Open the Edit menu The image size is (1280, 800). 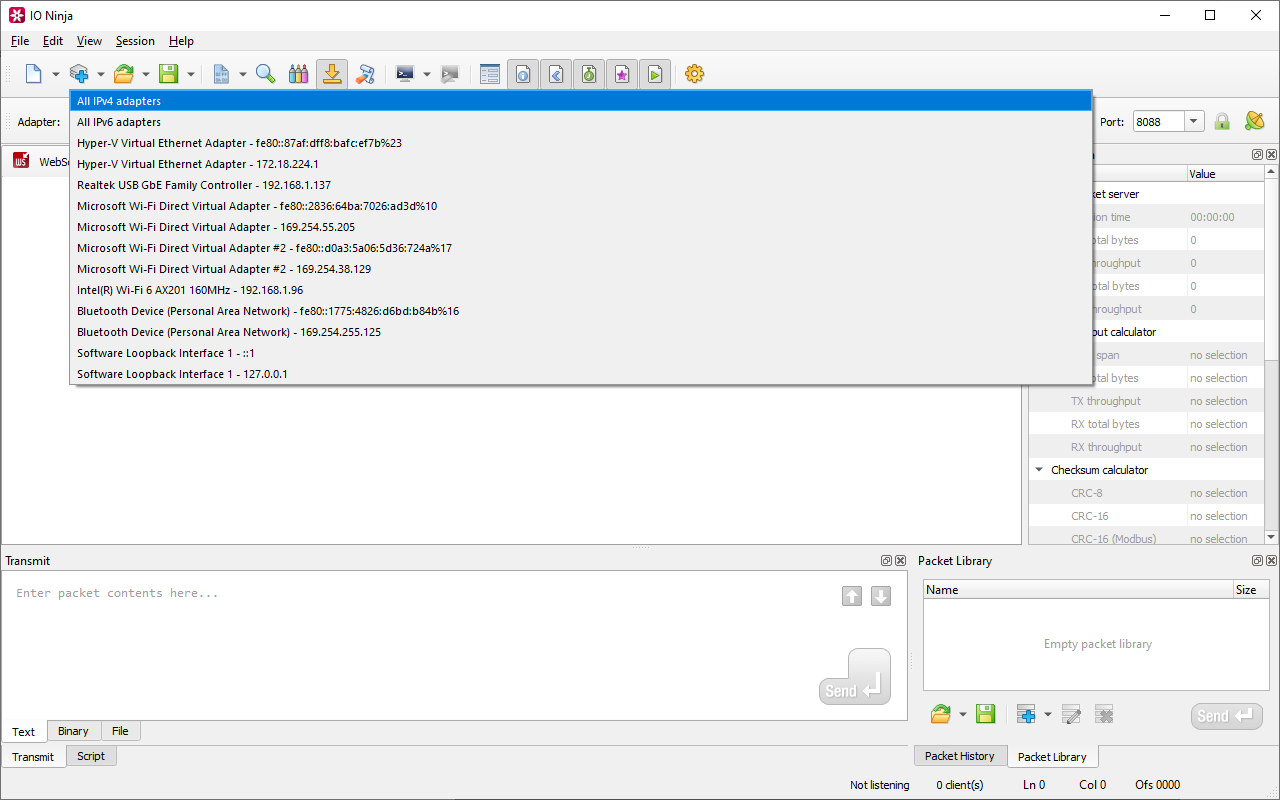point(53,41)
